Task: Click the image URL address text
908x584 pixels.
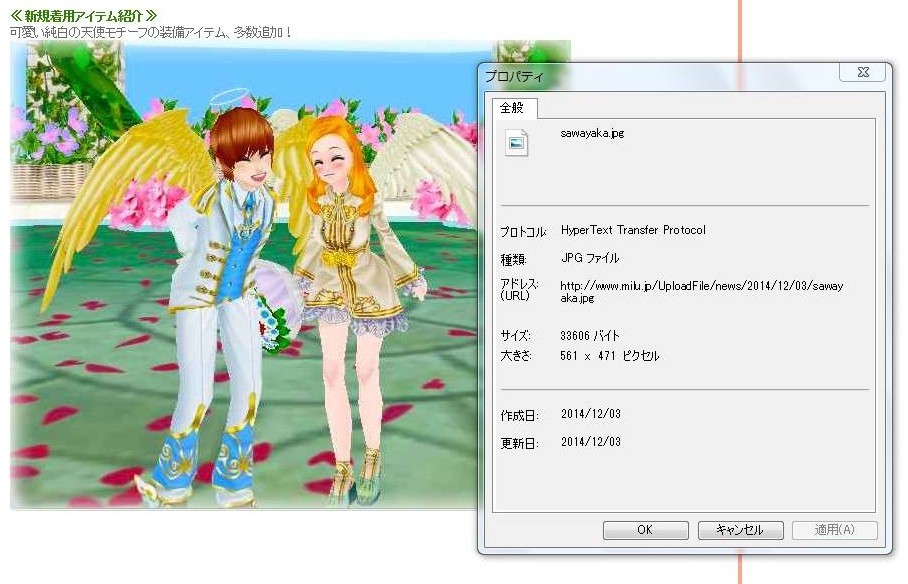Action: click(x=701, y=291)
